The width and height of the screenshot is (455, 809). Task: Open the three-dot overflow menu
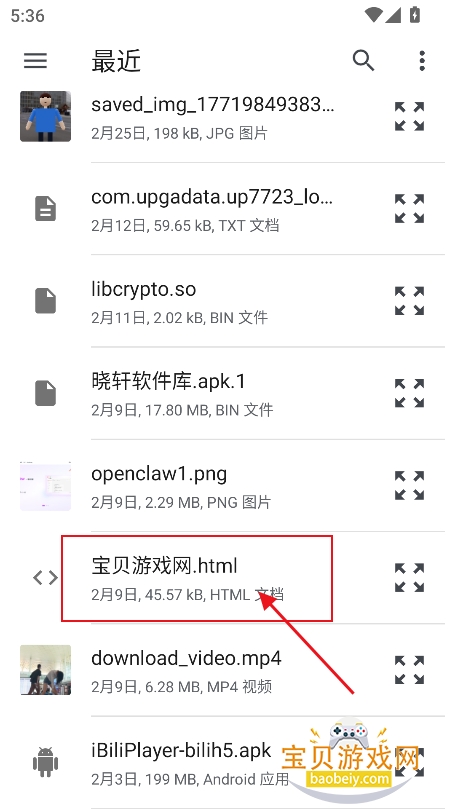(x=422, y=61)
